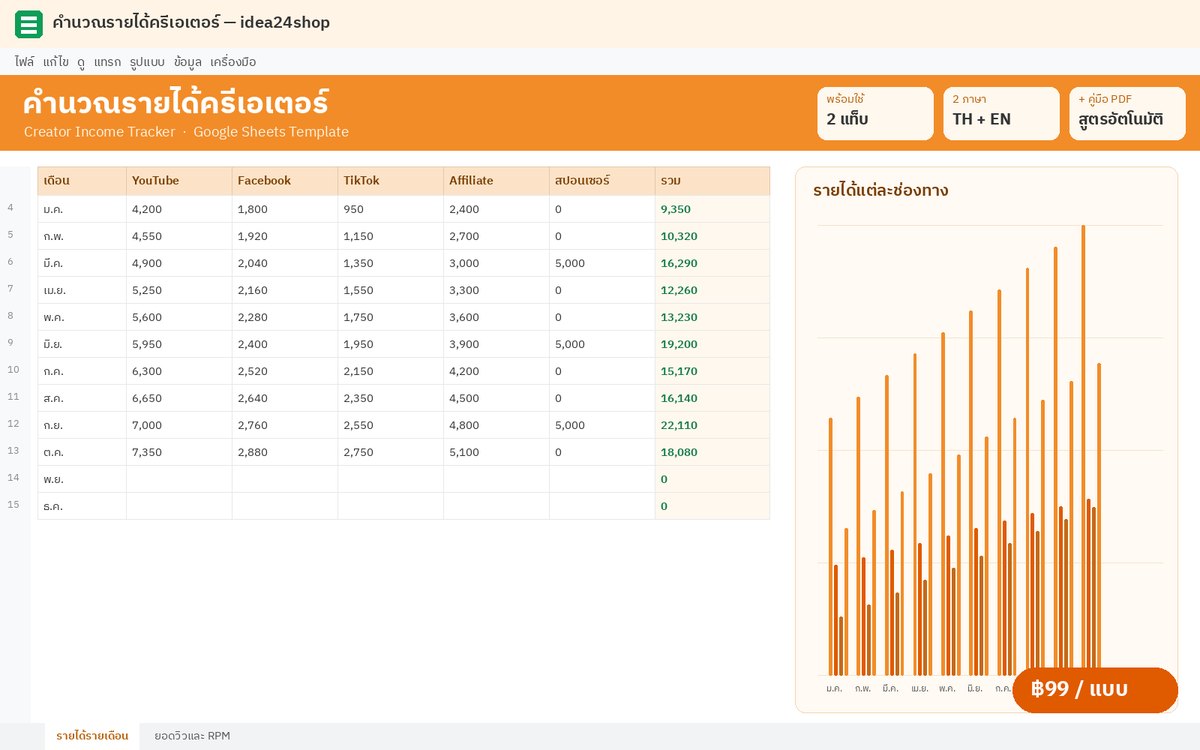Select TikTok cell 950
Viewport: 1200px width, 750px height.
(x=391, y=209)
